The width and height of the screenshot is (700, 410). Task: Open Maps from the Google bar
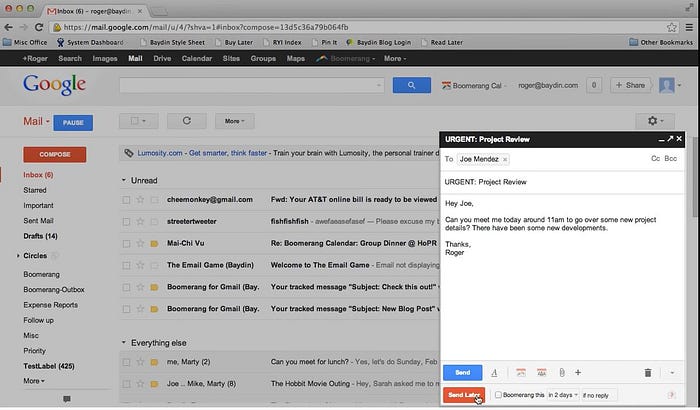[x=296, y=59]
